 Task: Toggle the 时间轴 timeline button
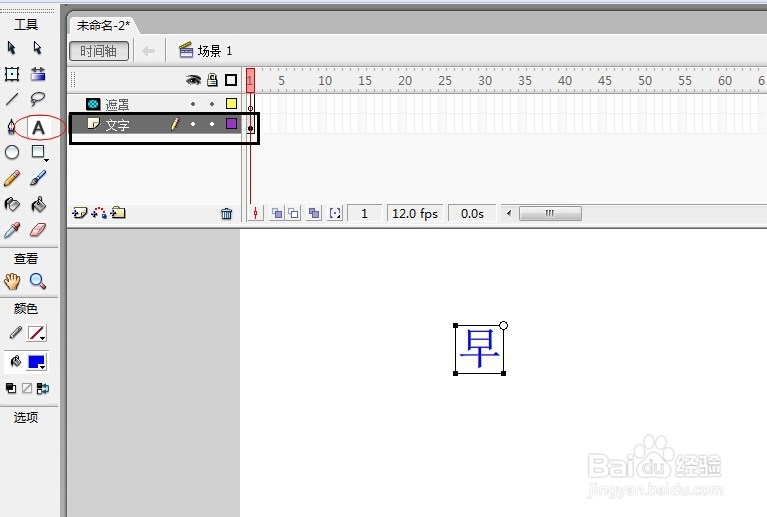[99, 51]
